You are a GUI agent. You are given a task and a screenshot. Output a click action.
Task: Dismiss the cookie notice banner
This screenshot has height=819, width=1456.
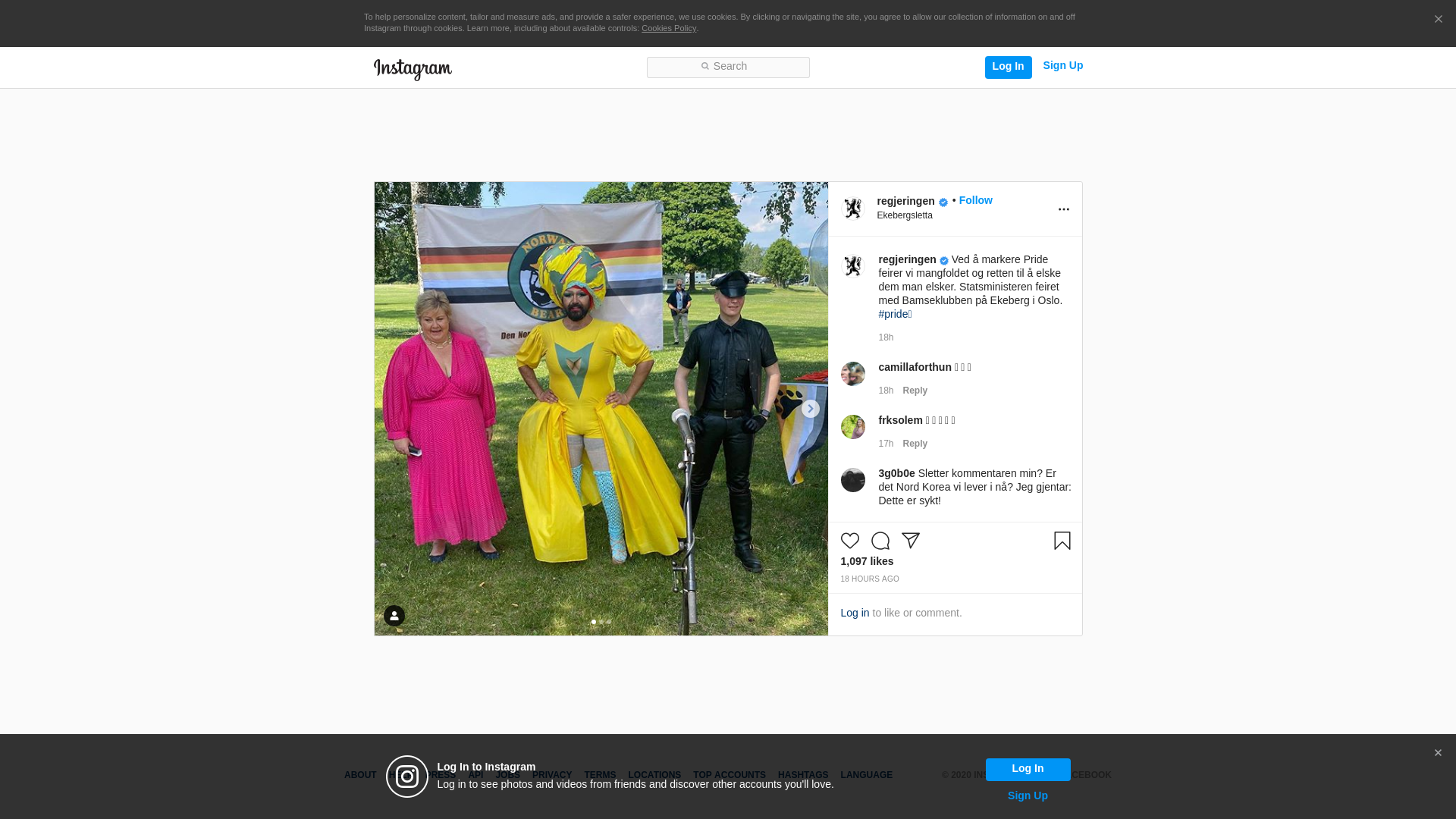[x=1438, y=20]
